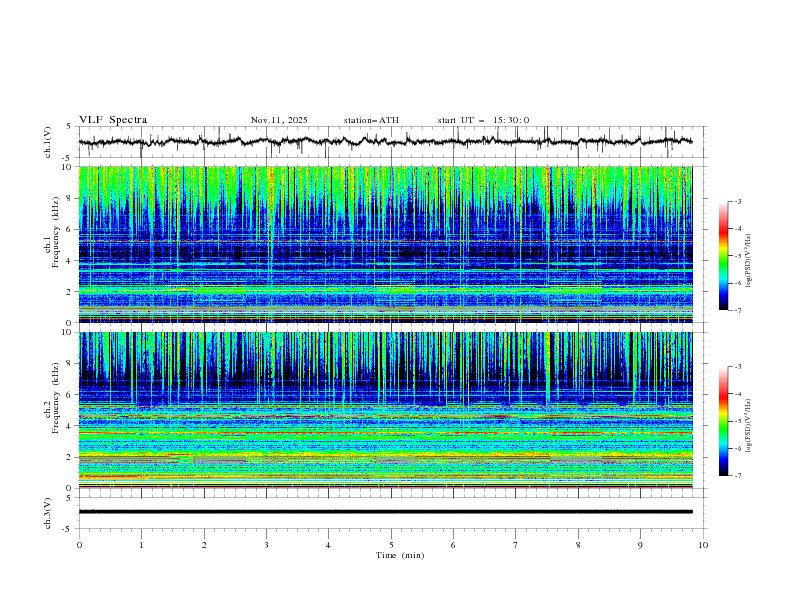Click the "-7" tick of lower color bar
The image size is (792, 612).
pos(738,475)
